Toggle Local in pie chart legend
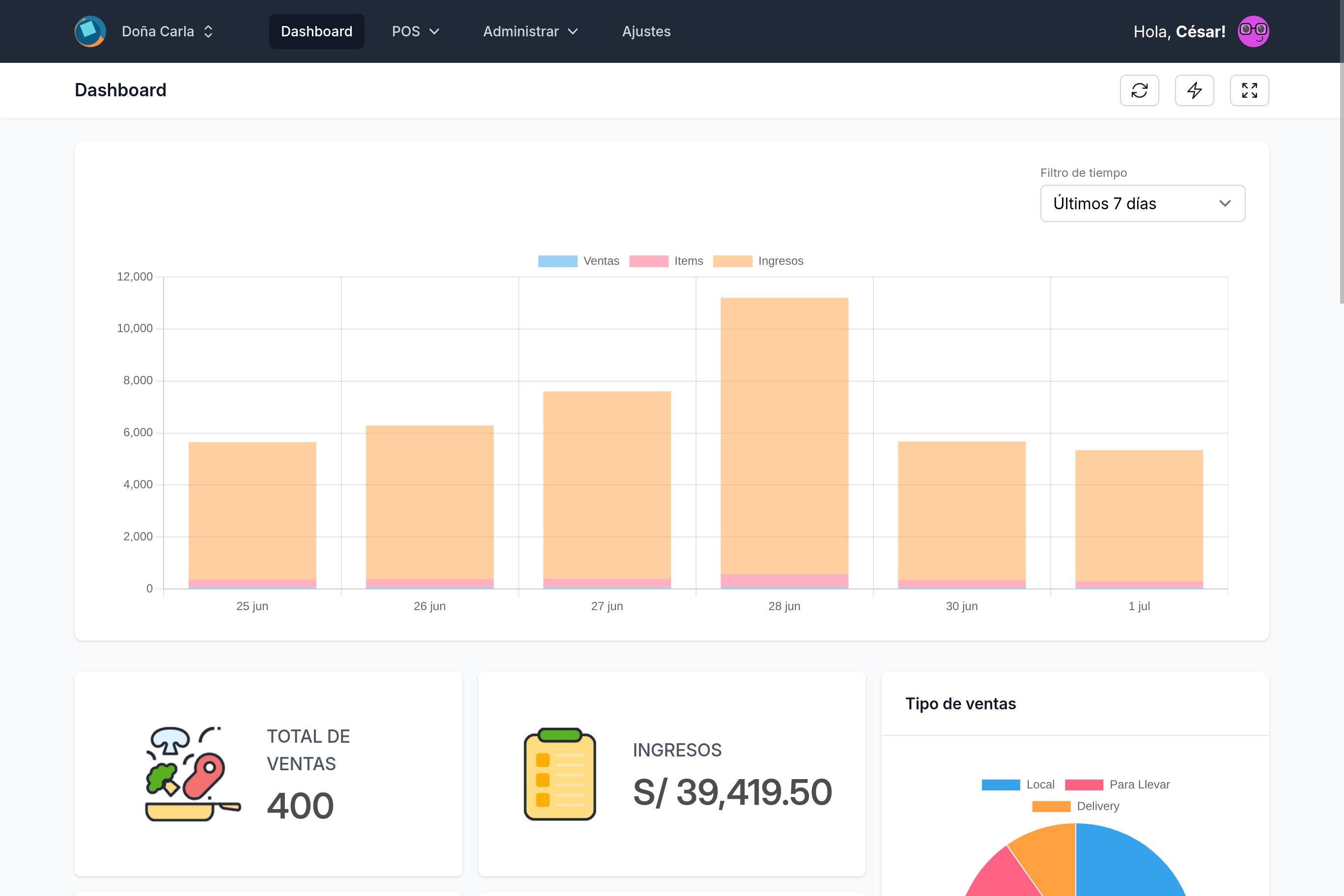The height and width of the screenshot is (896, 1344). [x=1018, y=784]
